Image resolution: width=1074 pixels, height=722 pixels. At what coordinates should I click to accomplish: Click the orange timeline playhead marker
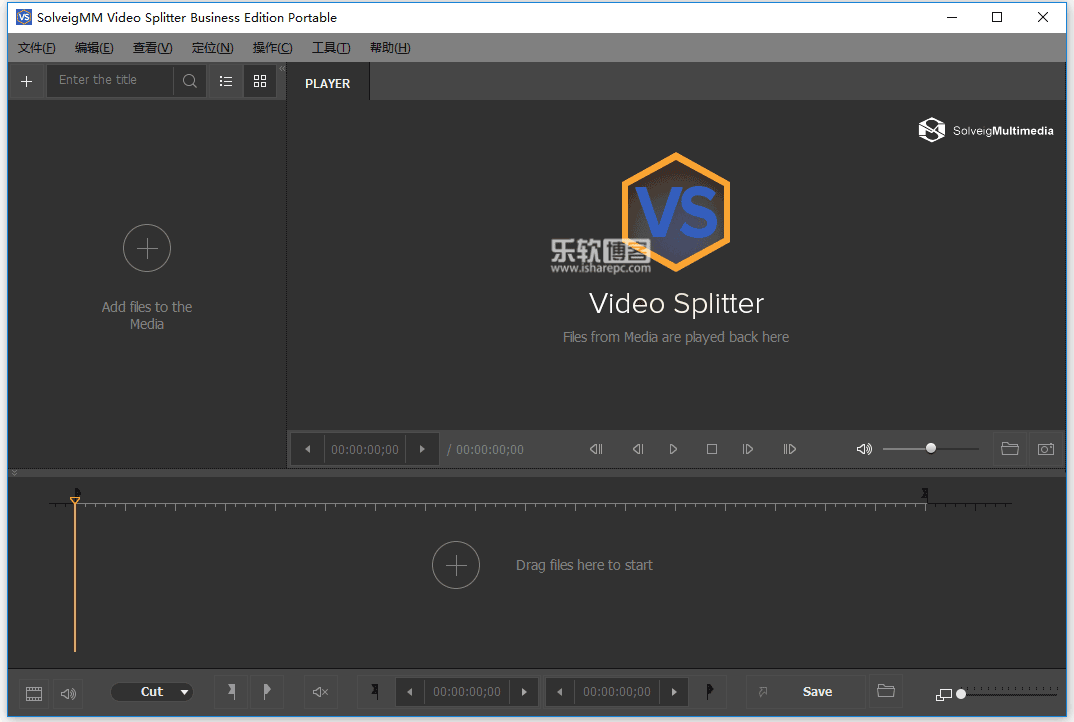tap(75, 499)
